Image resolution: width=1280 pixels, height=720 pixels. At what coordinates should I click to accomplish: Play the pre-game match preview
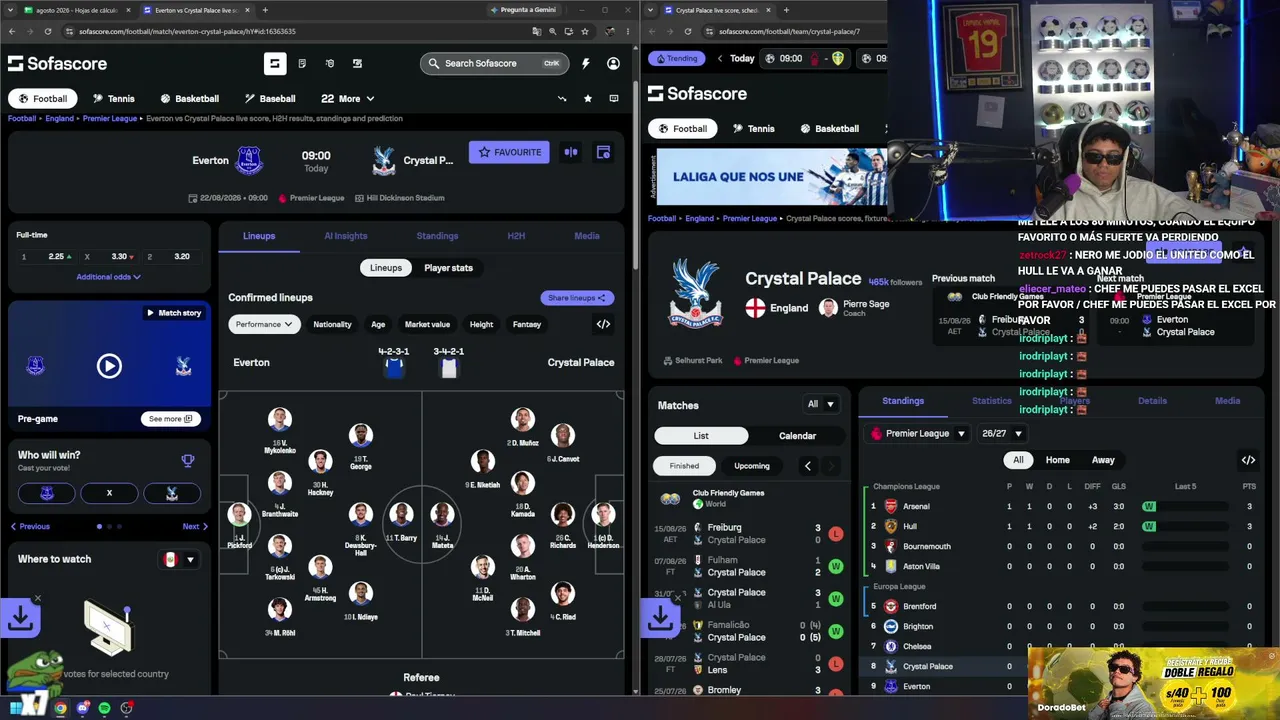click(x=109, y=366)
